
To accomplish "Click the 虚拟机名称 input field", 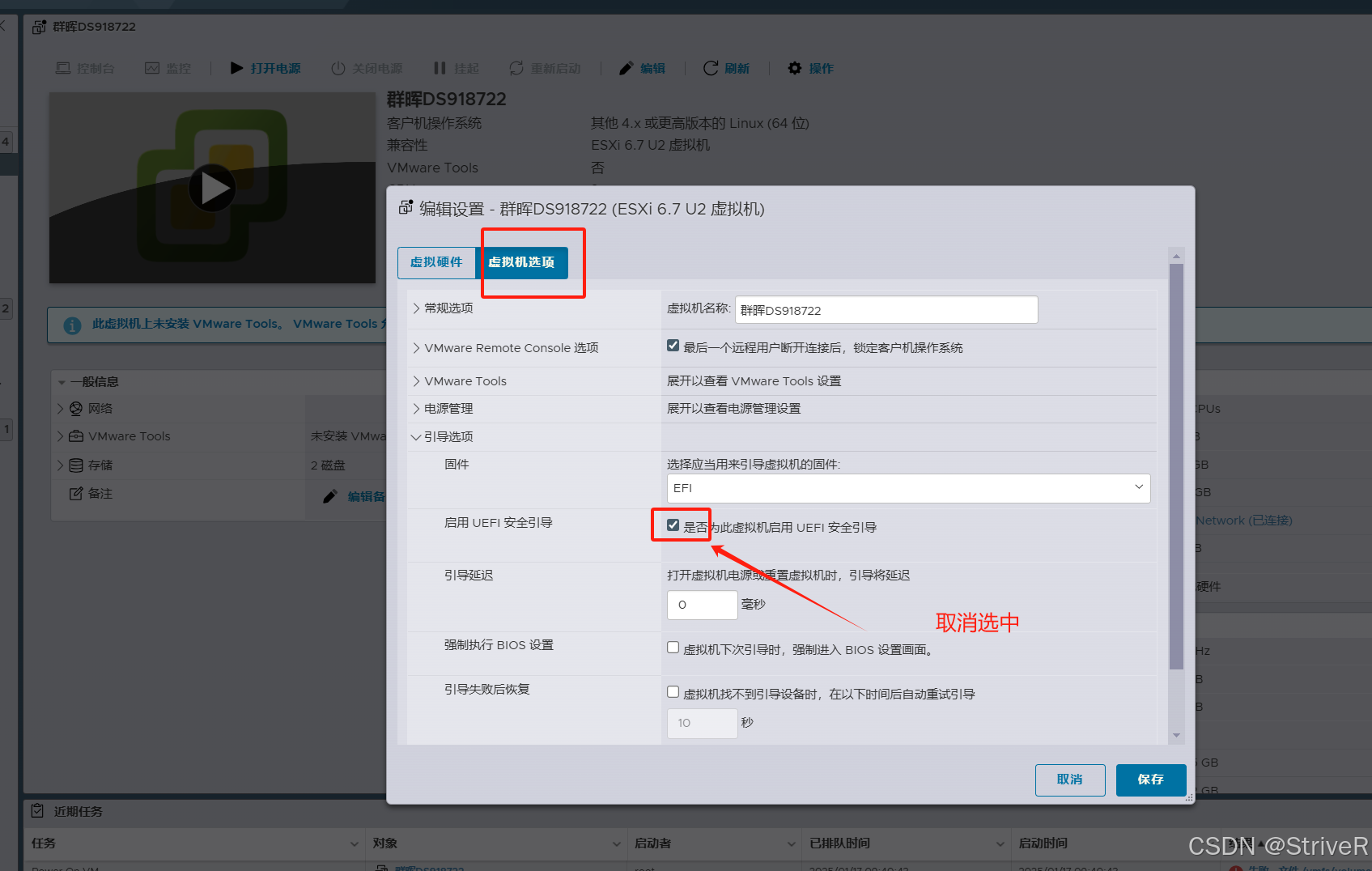I will click(x=886, y=310).
